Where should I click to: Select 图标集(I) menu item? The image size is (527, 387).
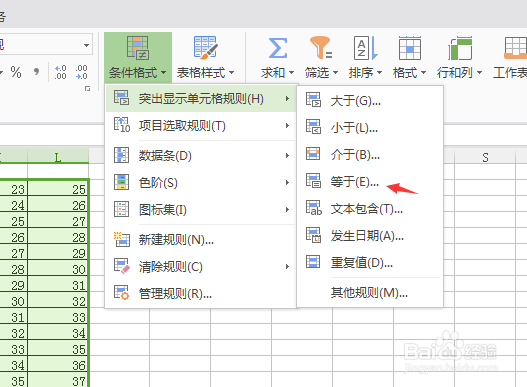pyautogui.click(x=201, y=210)
